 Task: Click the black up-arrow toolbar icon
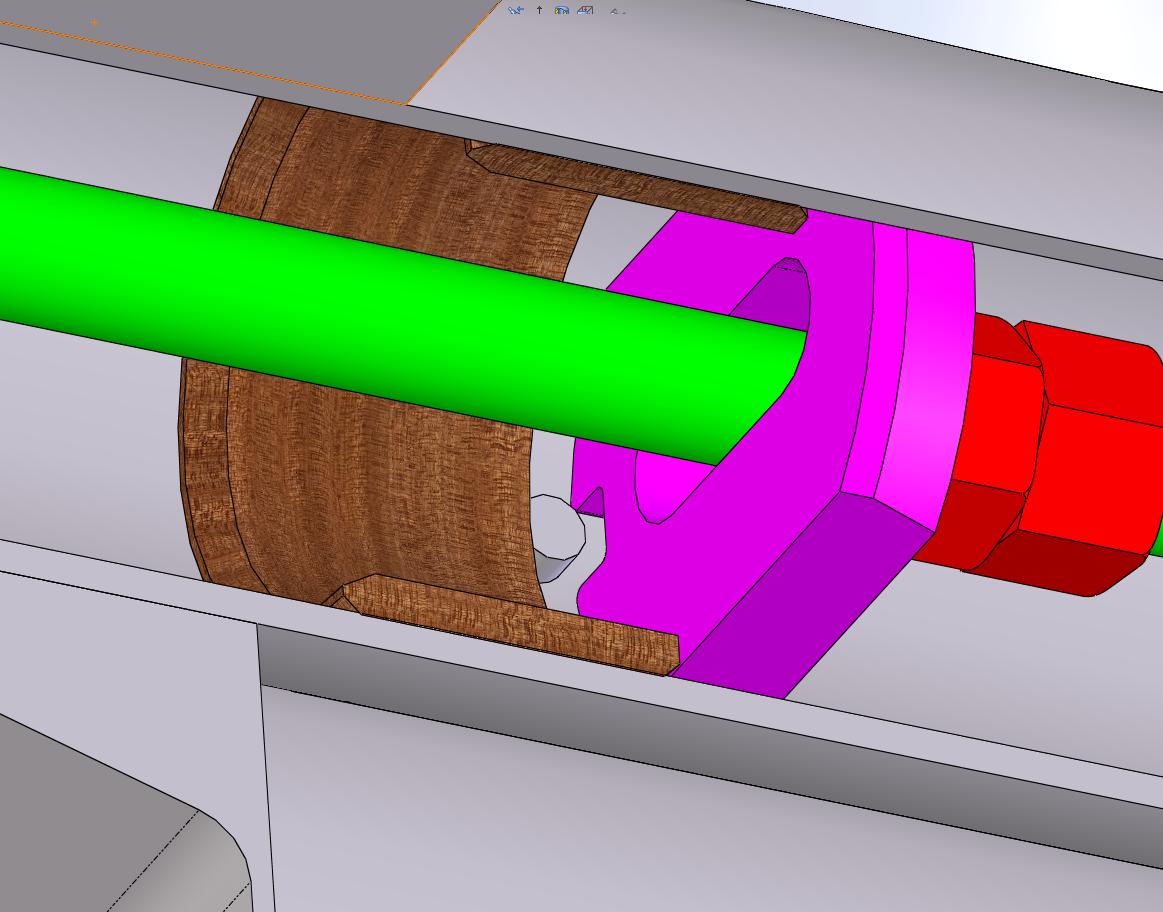(540, 10)
